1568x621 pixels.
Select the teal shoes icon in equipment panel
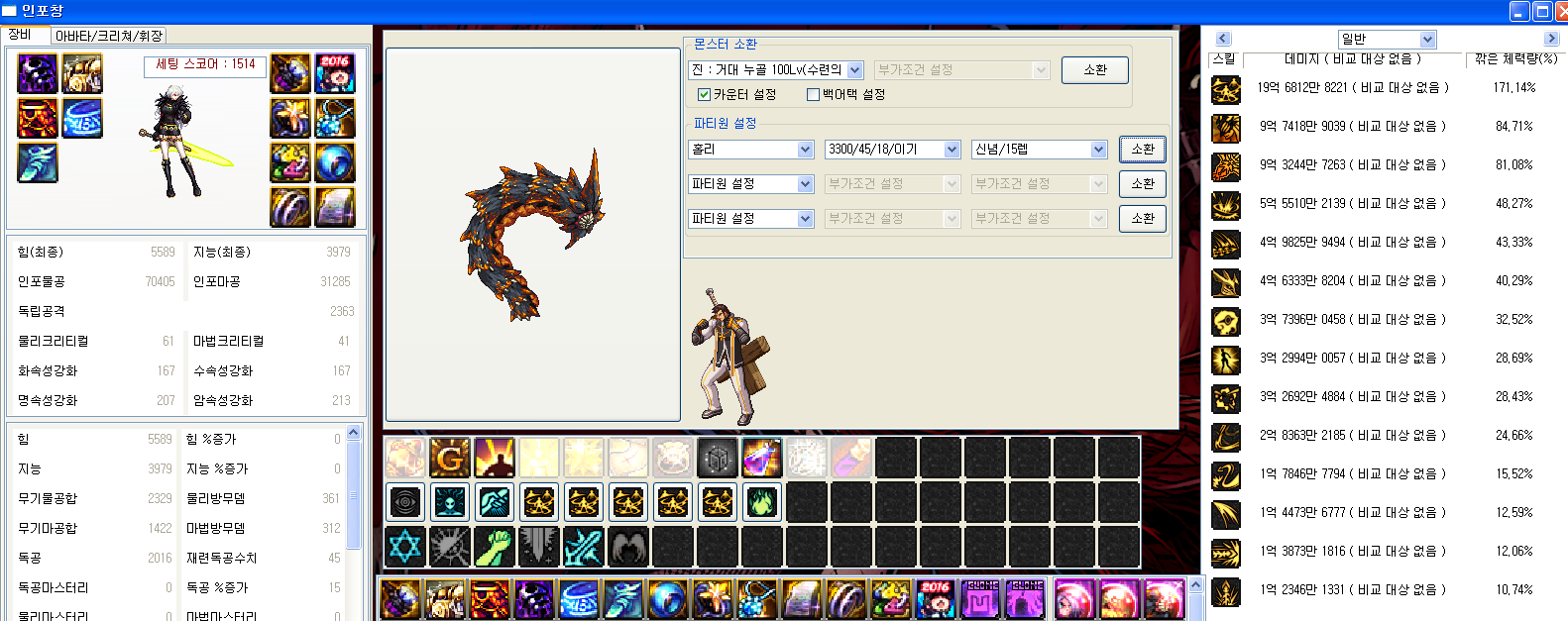tap(38, 163)
